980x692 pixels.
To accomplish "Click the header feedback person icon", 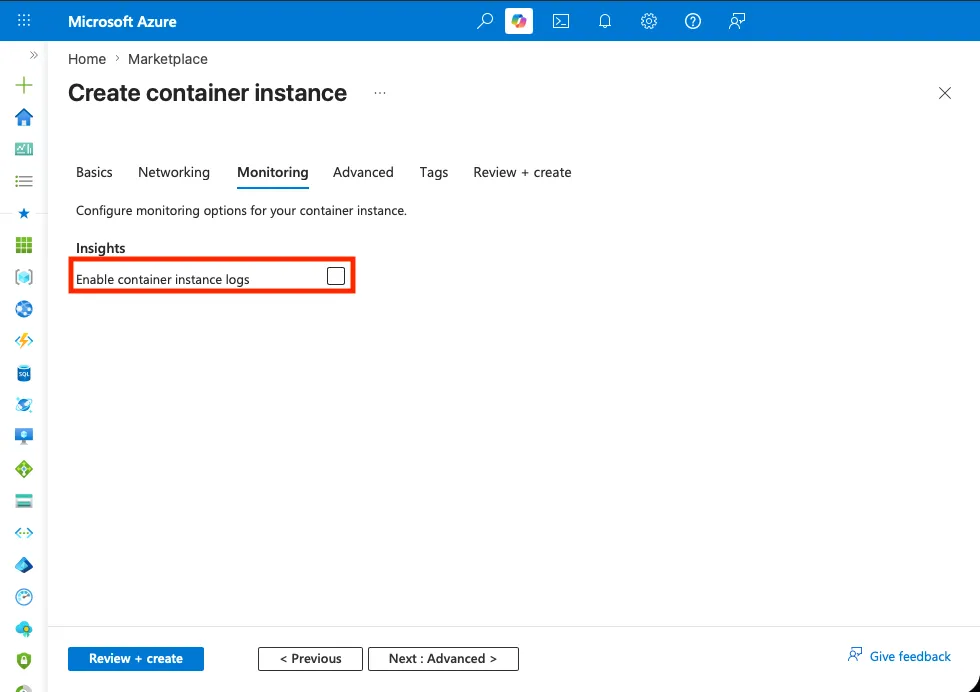I will click(737, 21).
